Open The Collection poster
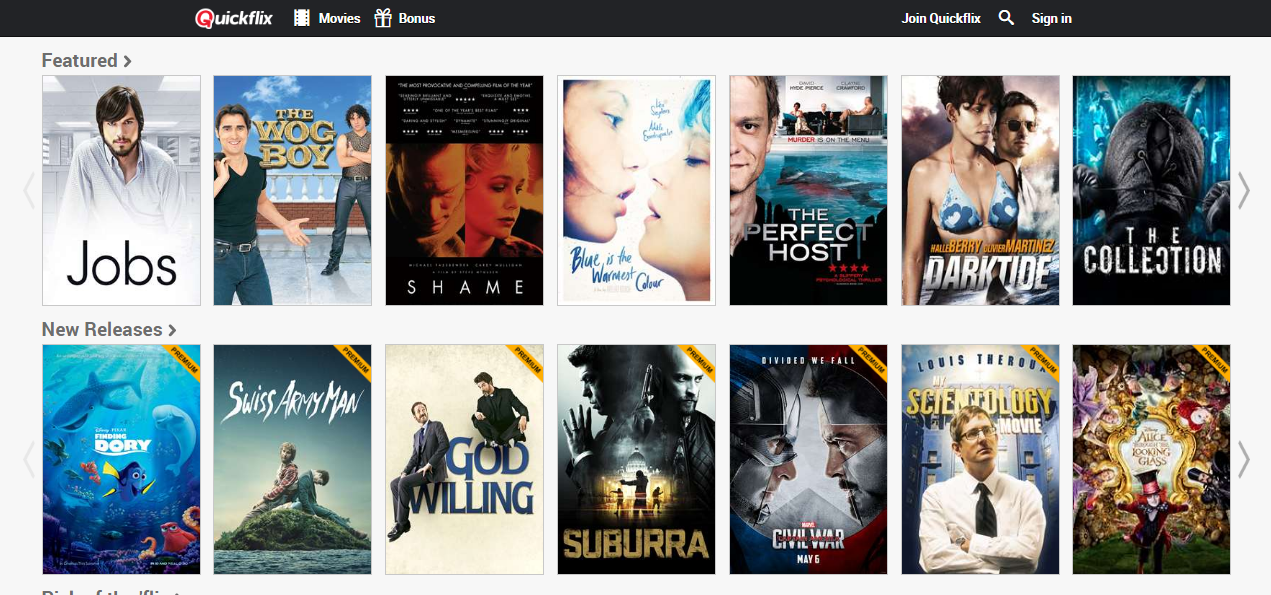 [x=1152, y=190]
